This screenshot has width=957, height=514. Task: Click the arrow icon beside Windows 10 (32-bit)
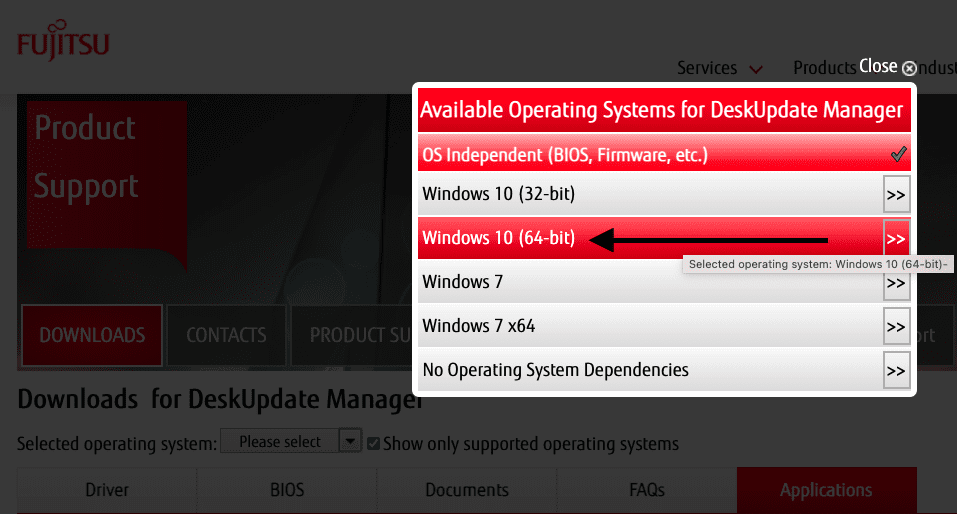(896, 194)
